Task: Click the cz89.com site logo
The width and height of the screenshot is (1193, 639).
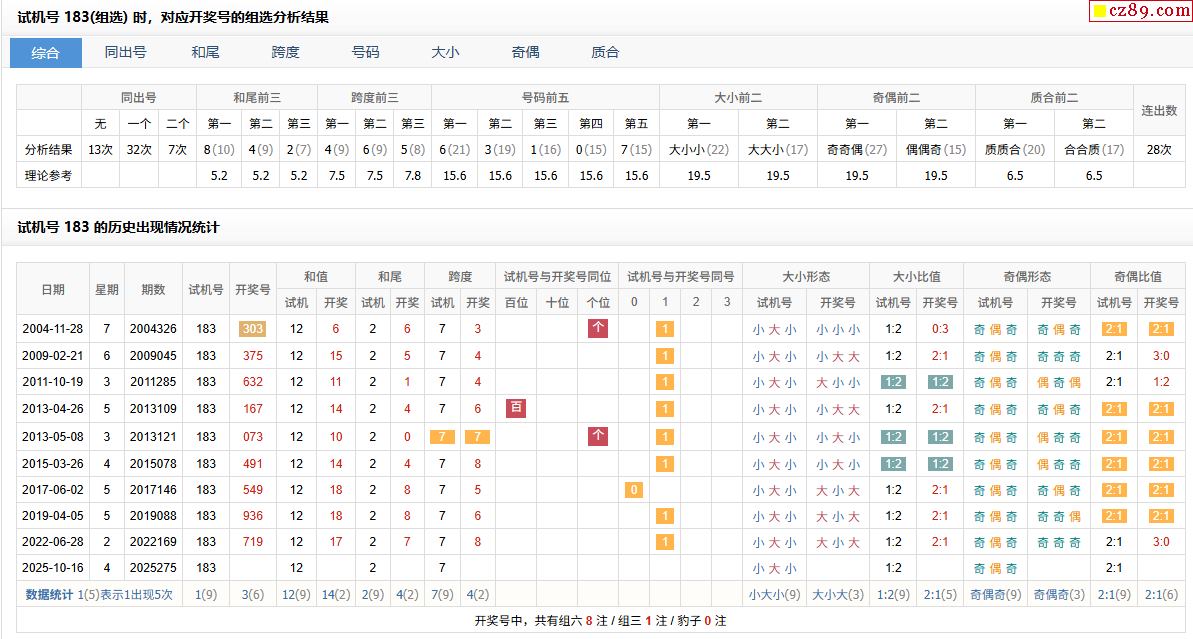Action: (x=1140, y=11)
